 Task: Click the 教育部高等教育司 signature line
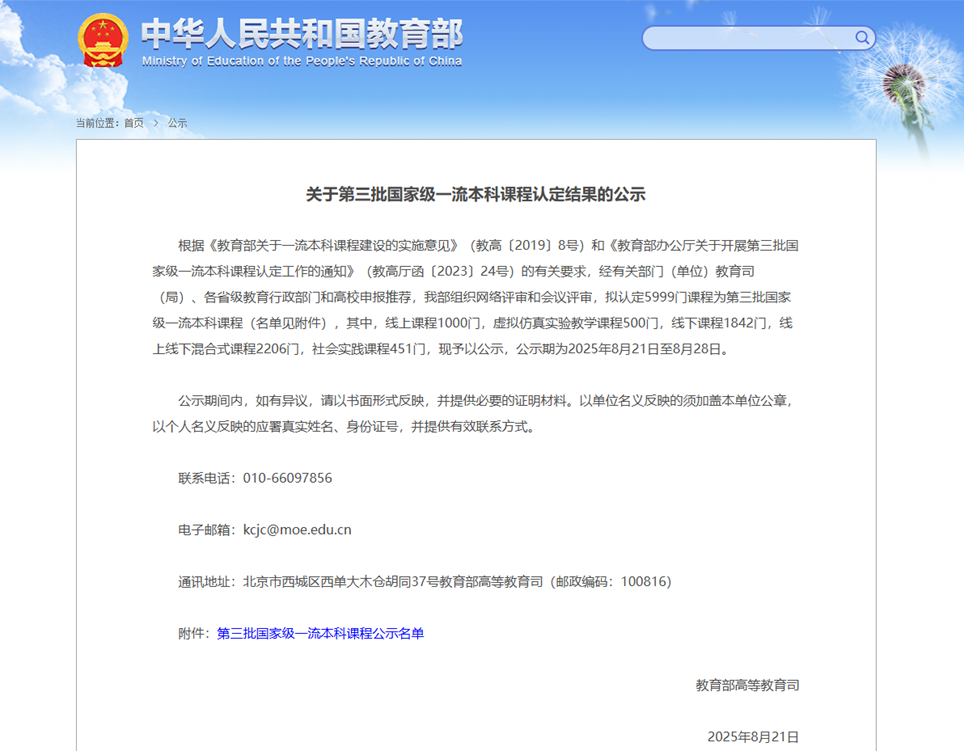747,686
